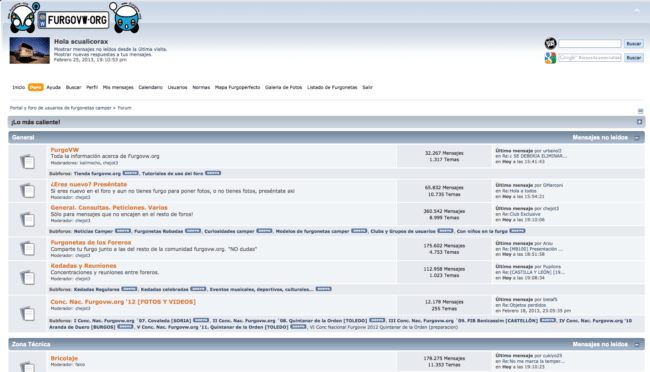Viewport: 650px width, 372px height.
Task: Open General. Consultas. Peticiones. Varios board
Action: [x=109, y=207]
